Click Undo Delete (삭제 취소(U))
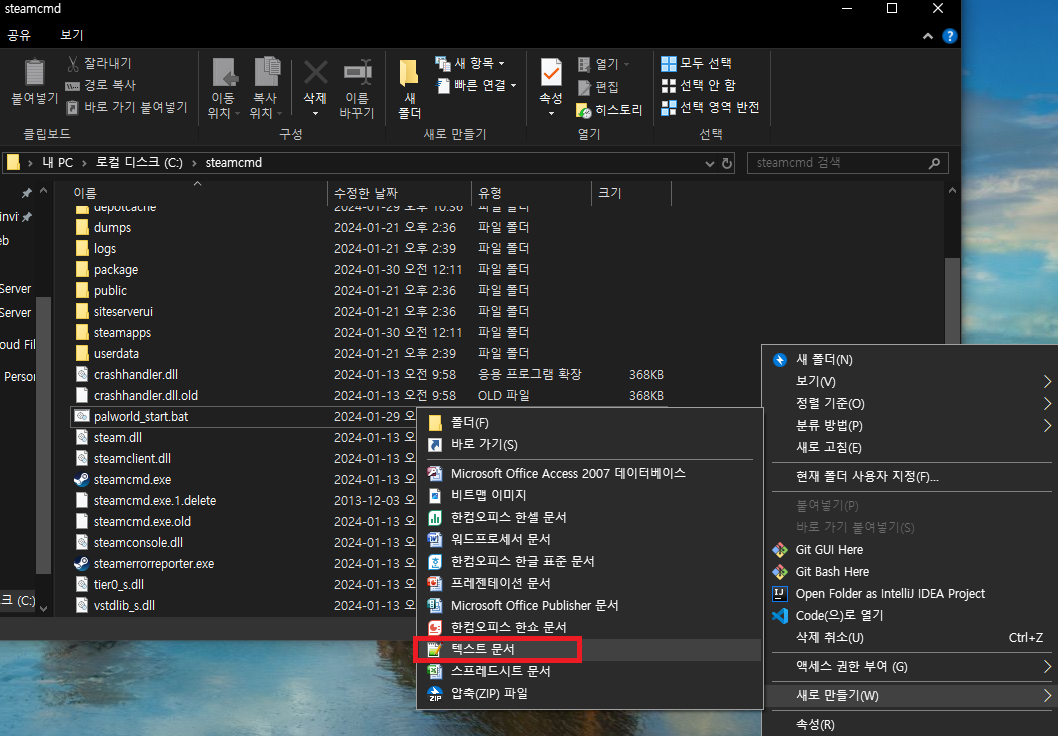Screen dimensions: 1058x736 [911, 638]
